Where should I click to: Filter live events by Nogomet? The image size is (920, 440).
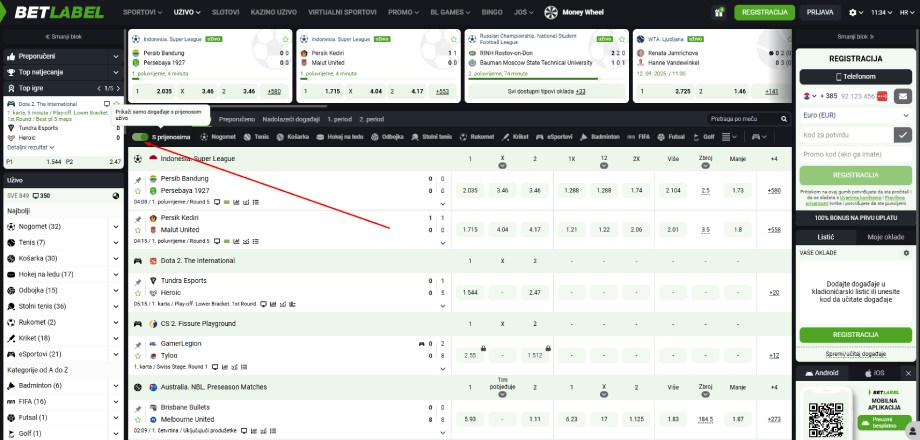[x=218, y=137]
